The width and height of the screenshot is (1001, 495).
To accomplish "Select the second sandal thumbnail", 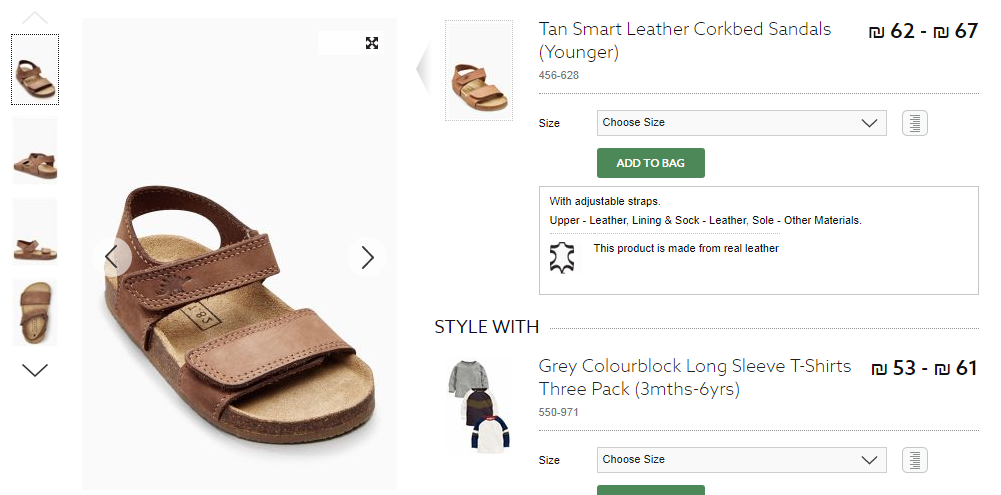I will [35, 151].
